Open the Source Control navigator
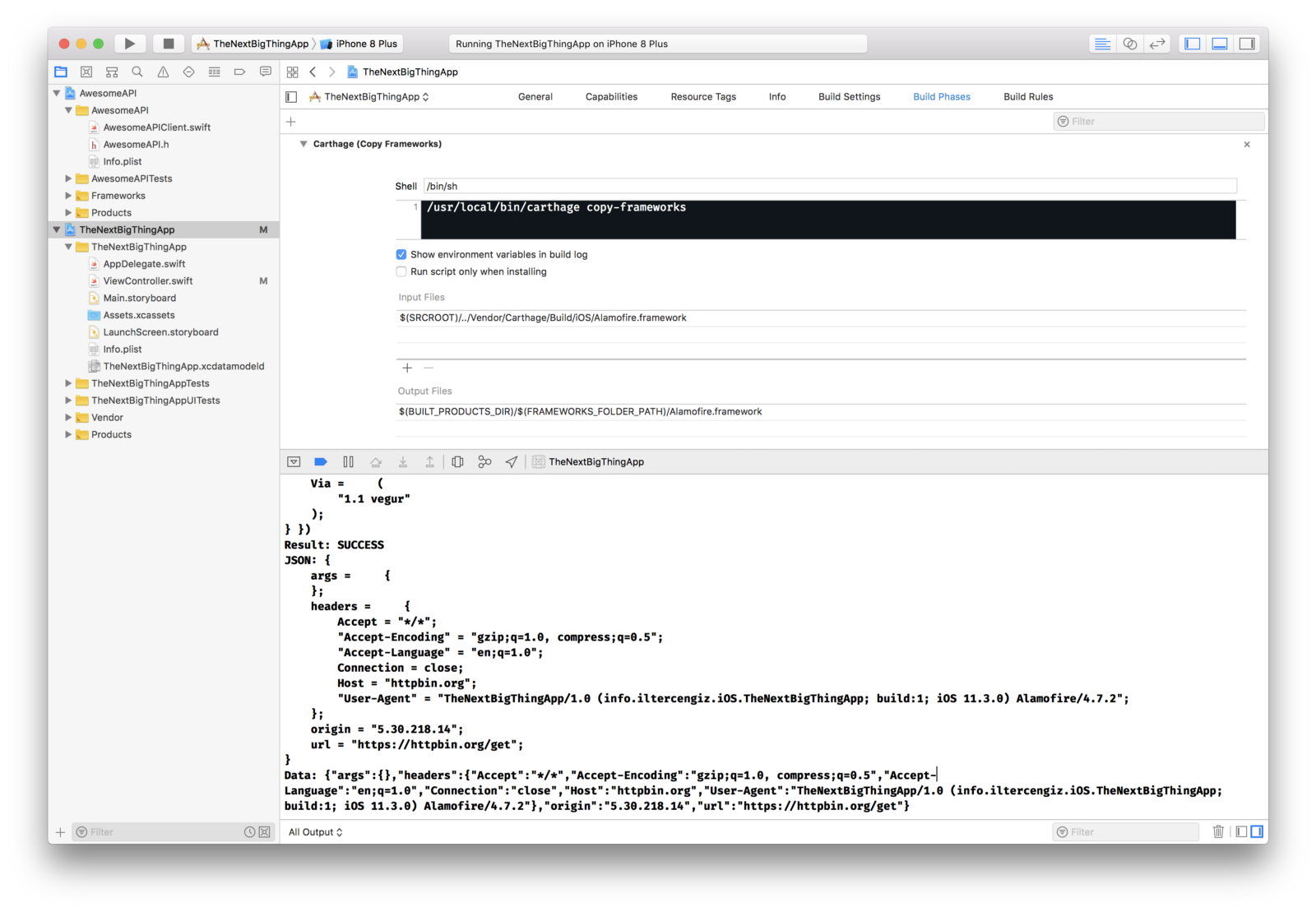This screenshot has height=912, width=1316. (x=86, y=72)
